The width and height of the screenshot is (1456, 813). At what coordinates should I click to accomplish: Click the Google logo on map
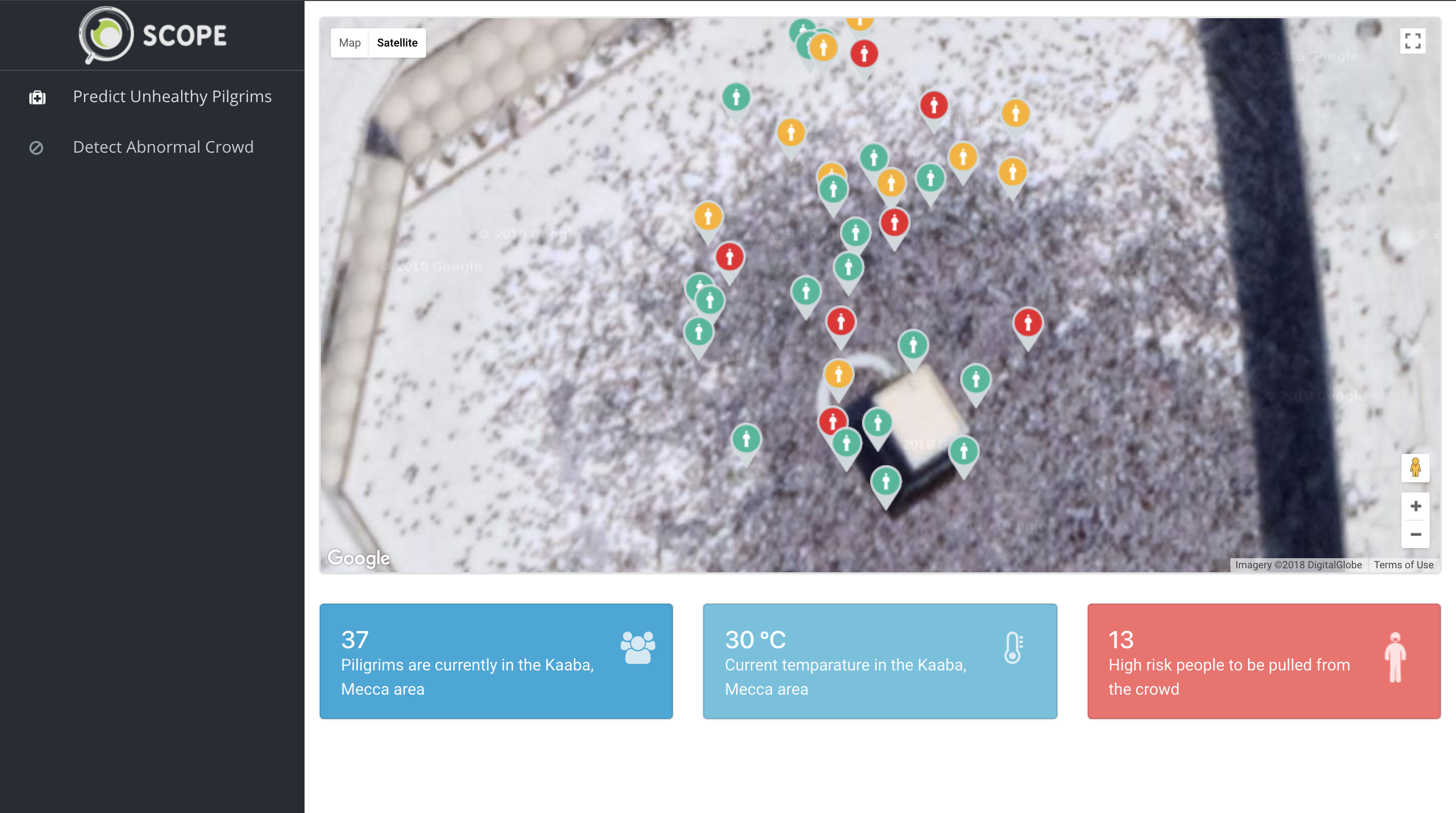click(358, 558)
